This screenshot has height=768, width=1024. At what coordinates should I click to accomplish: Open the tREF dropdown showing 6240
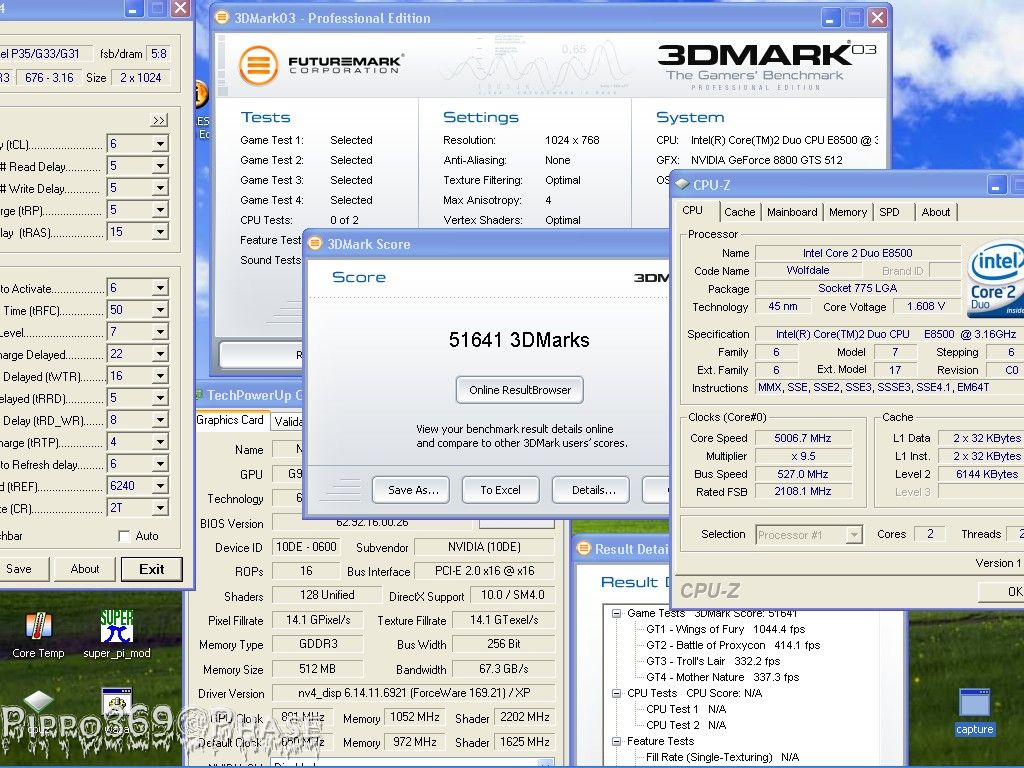coord(160,486)
